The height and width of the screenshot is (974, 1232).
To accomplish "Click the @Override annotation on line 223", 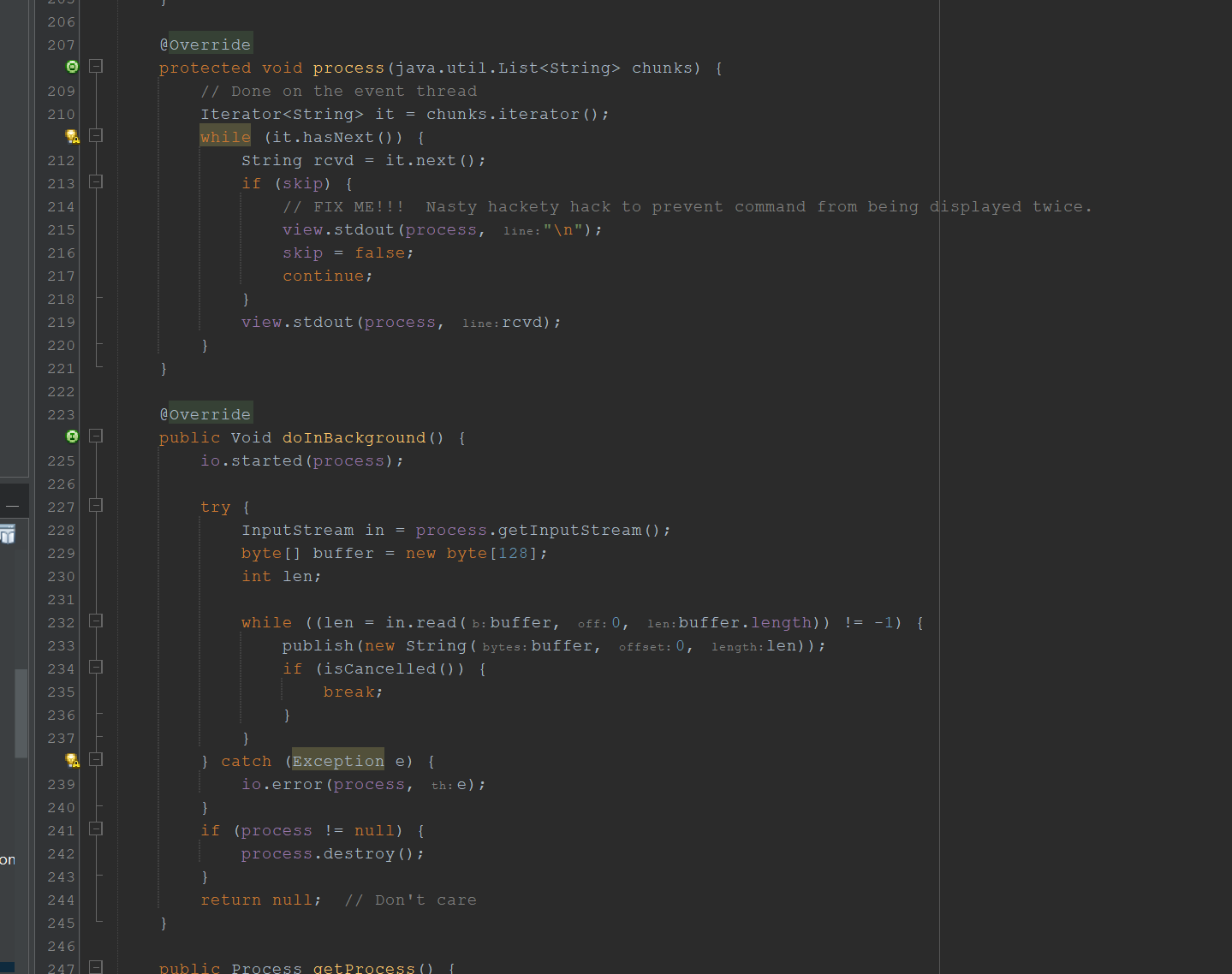I will click(205, 414).
